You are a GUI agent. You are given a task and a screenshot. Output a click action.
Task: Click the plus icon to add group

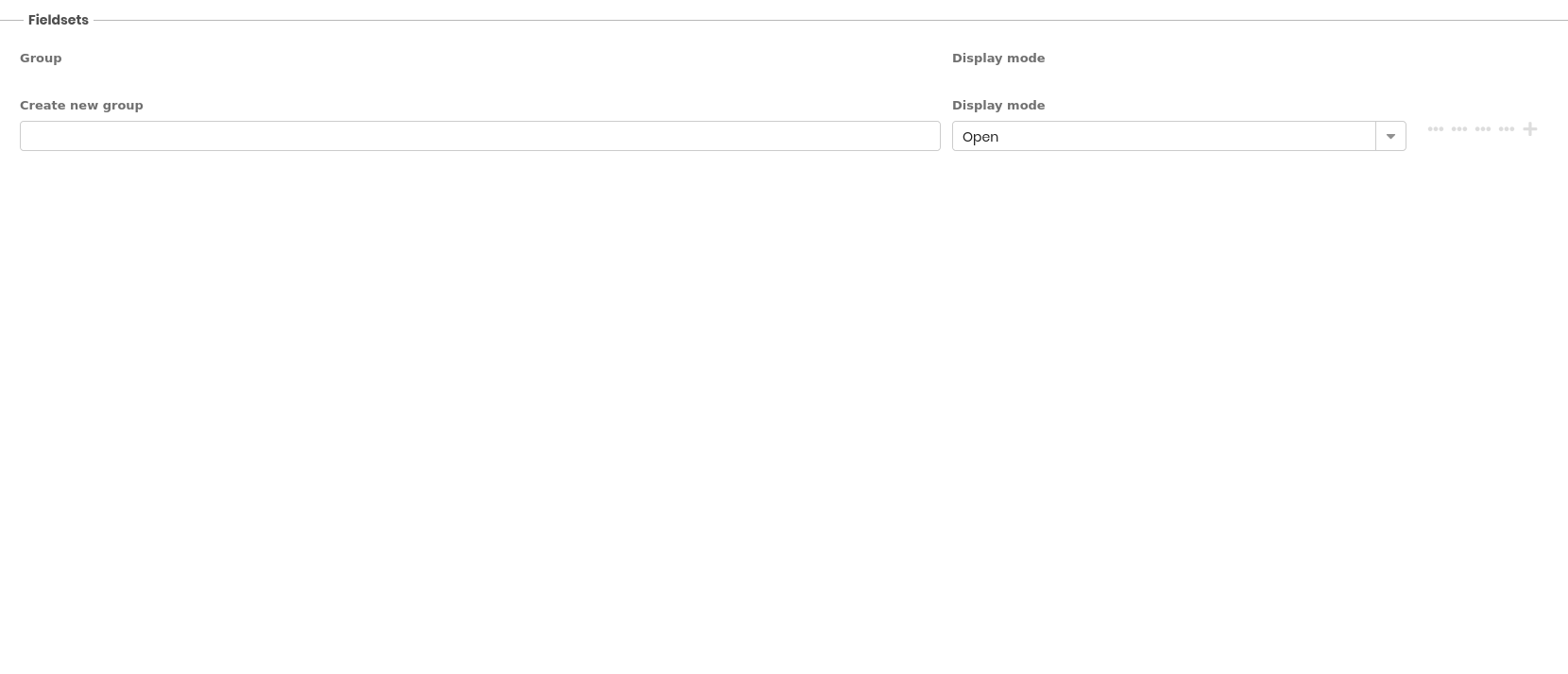click(1530, 129)
